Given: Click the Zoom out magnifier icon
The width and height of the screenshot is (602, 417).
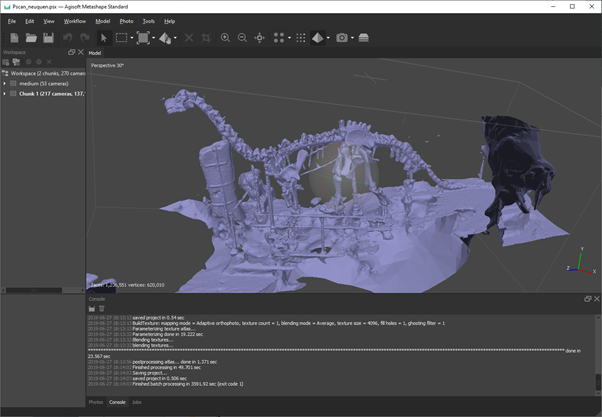Looking at the screenshot, I should pyautogui.click(x=242, y=38).
